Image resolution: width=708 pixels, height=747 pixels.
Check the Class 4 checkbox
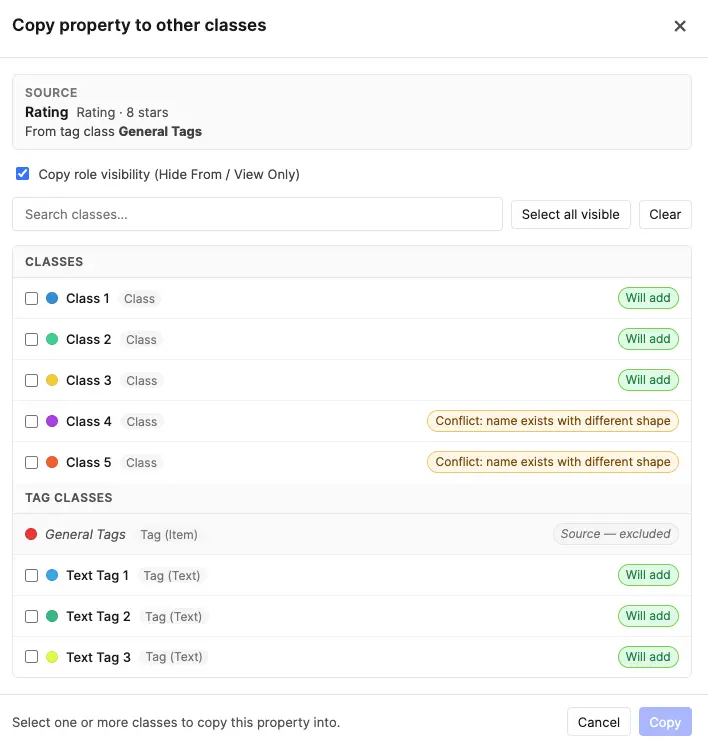coord(31,421)
